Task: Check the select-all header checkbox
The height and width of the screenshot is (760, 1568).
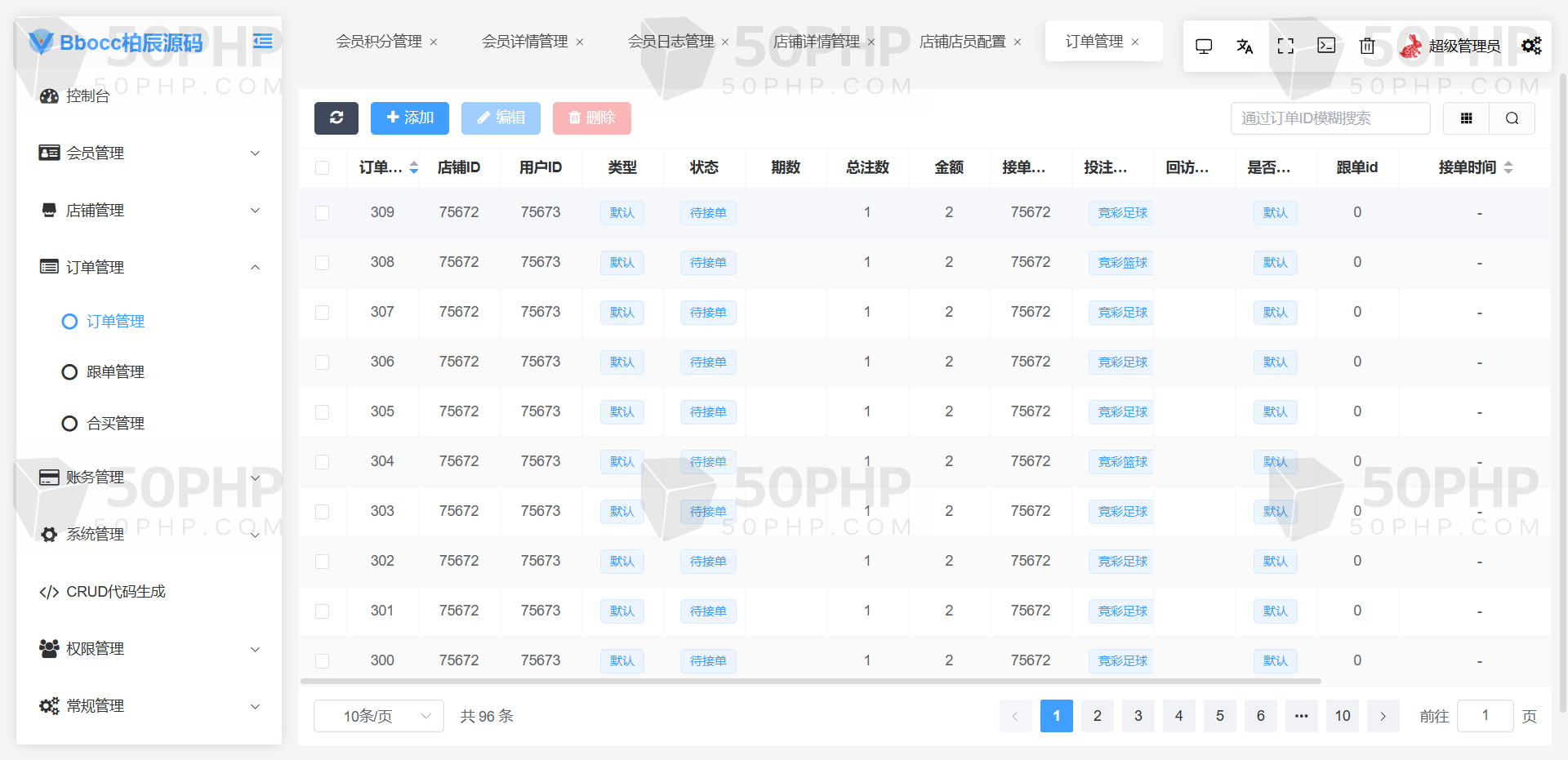Action: pyautogui.click(x=323, y=167)
